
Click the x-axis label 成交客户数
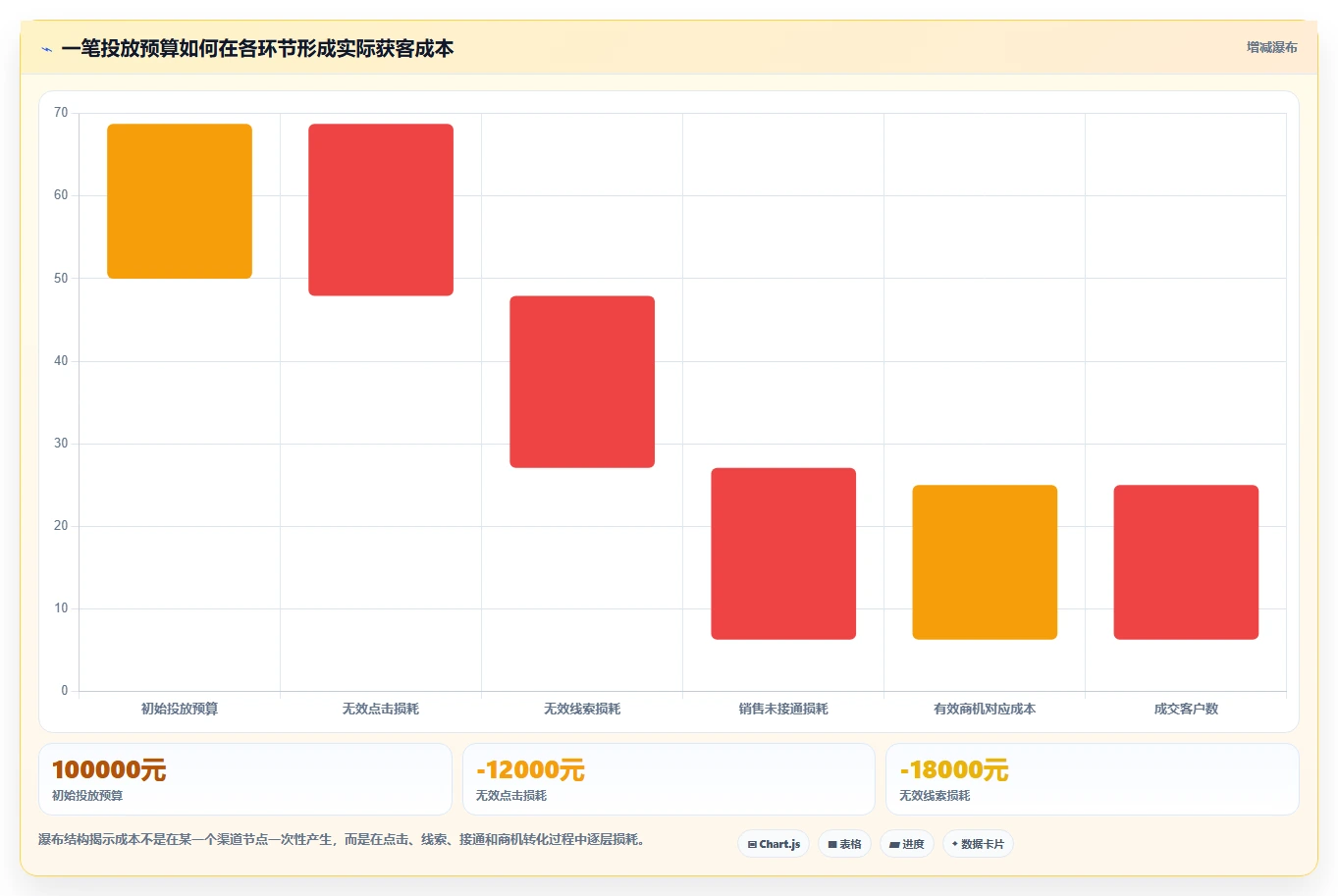coord(1186,709)
